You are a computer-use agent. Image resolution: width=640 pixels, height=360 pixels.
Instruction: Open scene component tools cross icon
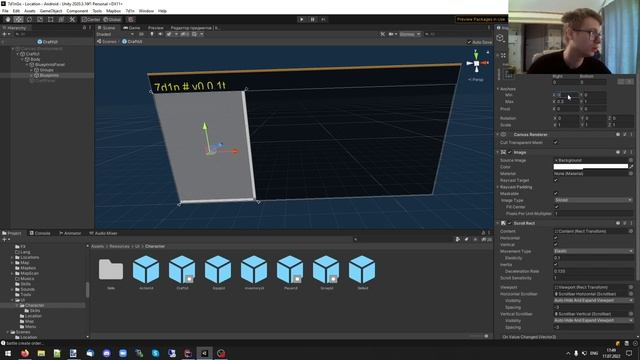coord(382,34)
